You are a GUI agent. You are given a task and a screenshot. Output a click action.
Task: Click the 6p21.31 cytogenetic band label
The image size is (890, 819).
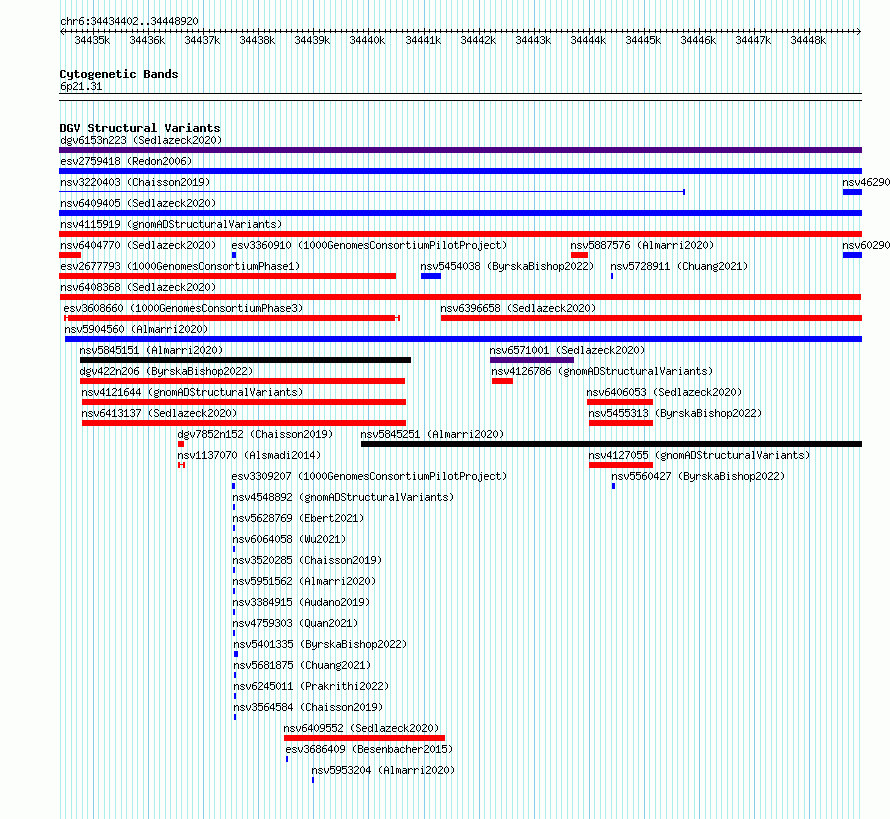81,86
